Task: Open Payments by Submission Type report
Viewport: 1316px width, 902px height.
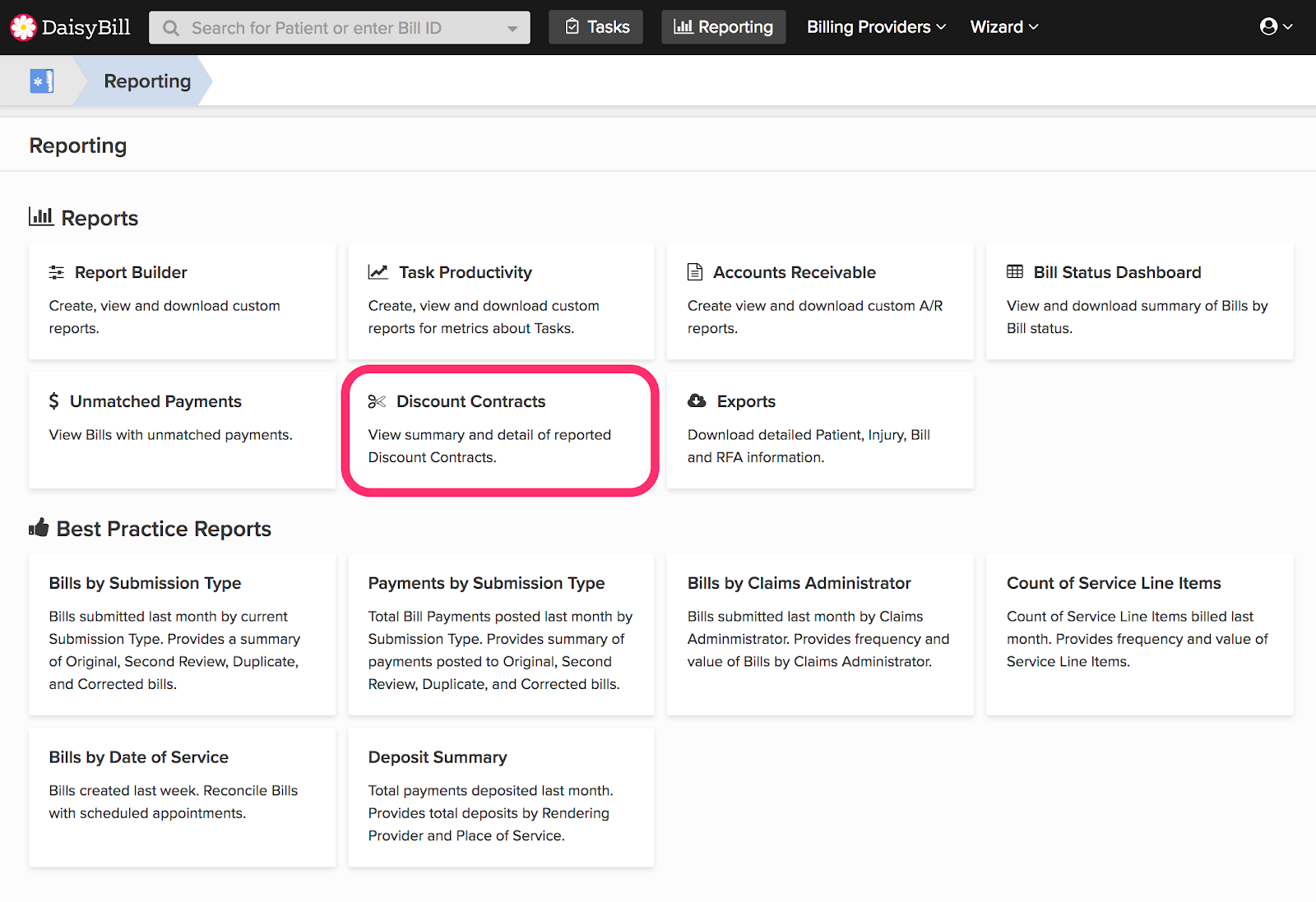Action: (501, 635)
